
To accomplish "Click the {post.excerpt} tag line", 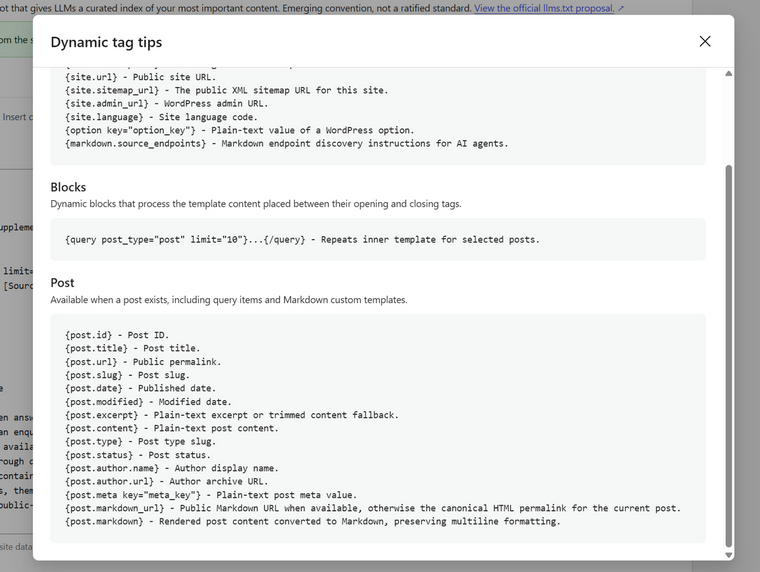I will 232,415.
